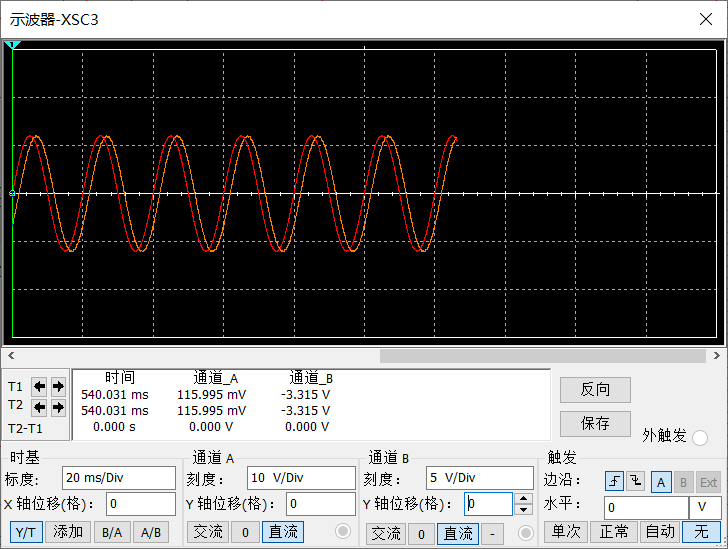
Task: Select 正常 (normal) trigger mode
Action: click(x=614, y=532)
